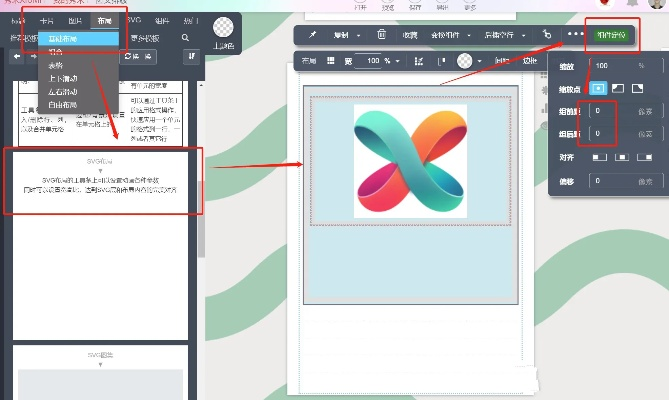669x400 pixels.
Task: Click the search magnifier icon in left panel
Action: tap(186, 37)
